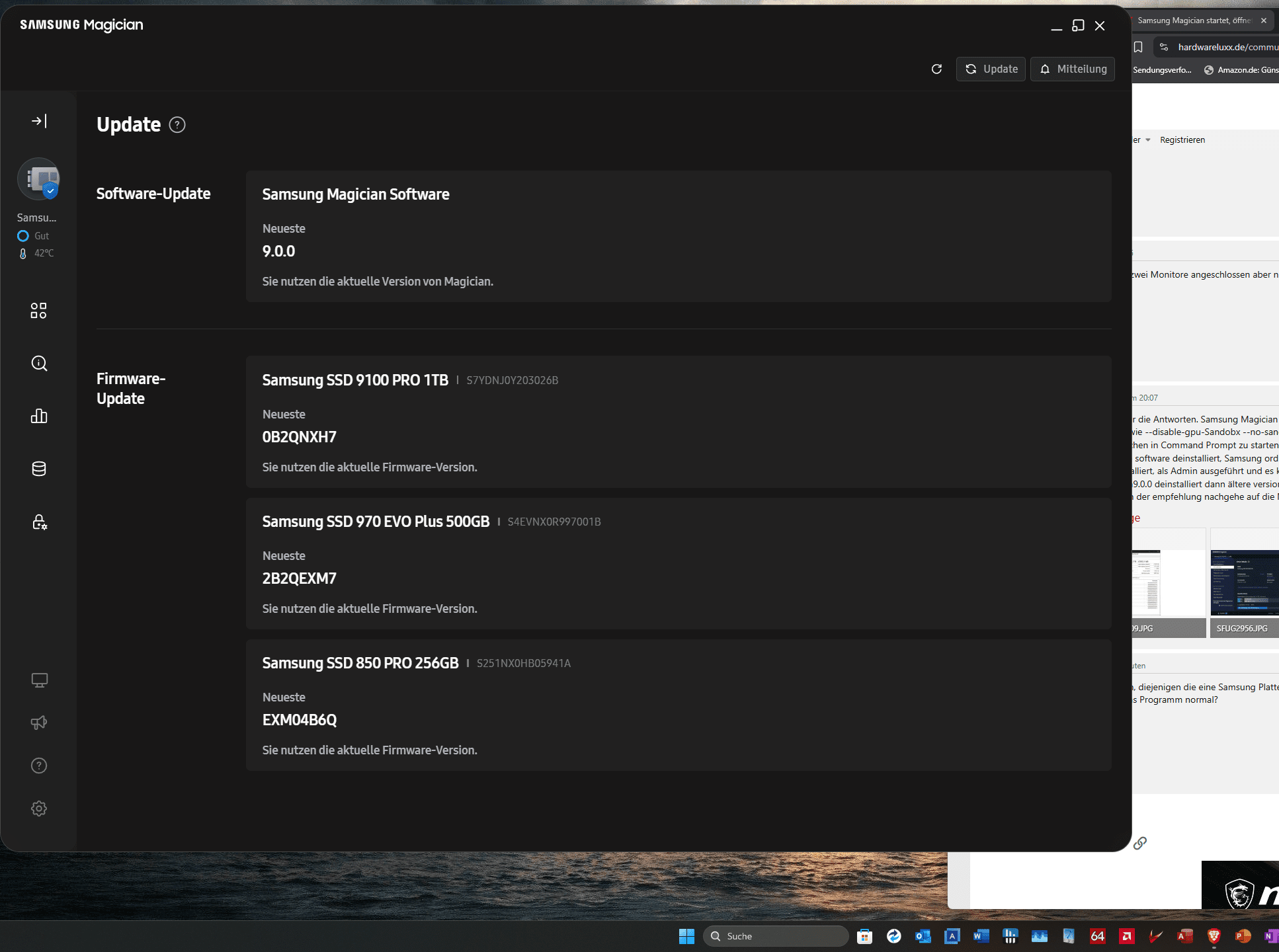This screenshot has width=1279, height=952.
Task: Open the SFUG2956.JPG thumbnail in browser
Action: pyautogui.click(x=1243, y=583)
